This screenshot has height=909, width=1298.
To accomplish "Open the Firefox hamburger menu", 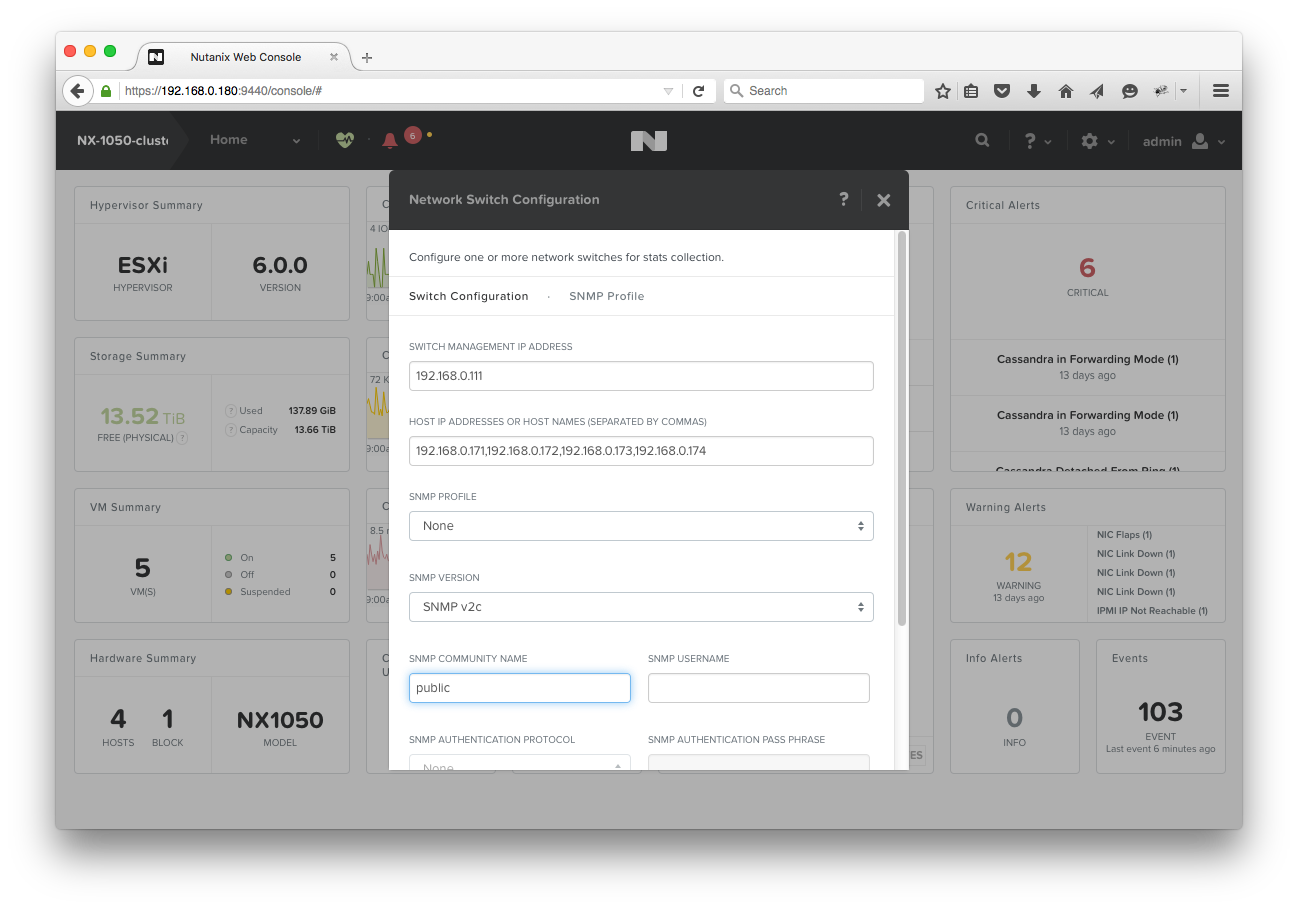I will tap(1220, 91).
